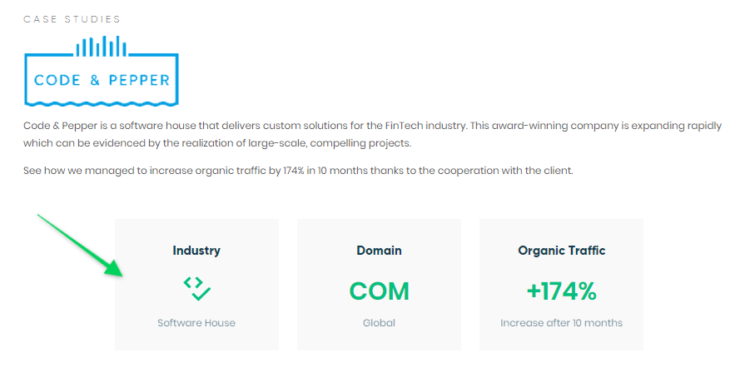This screenshot has width=750, height=373.
Task: Select the Domain card
Action: click(379, 285)
